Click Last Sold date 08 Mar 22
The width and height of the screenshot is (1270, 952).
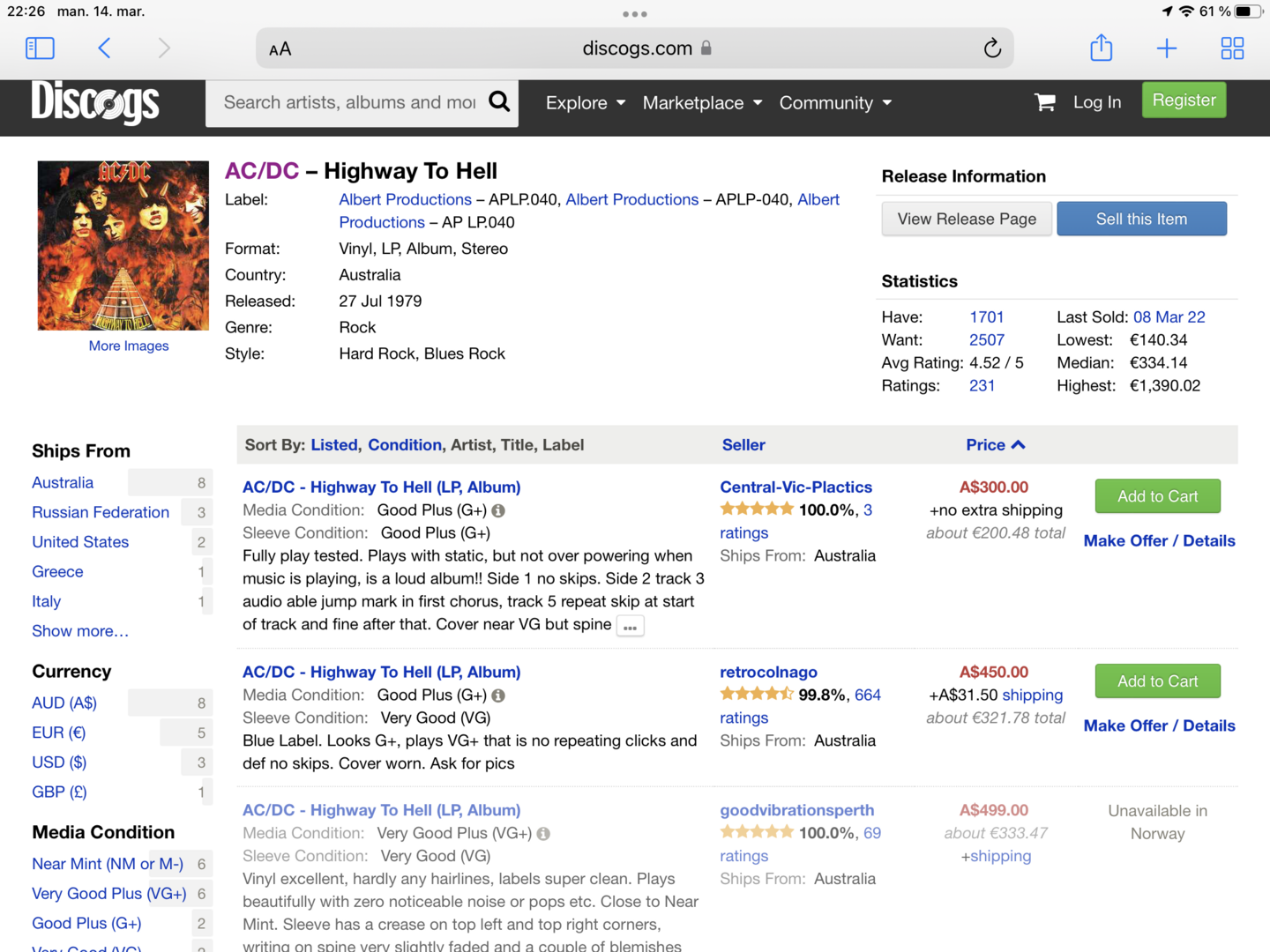click(1169, 317)
